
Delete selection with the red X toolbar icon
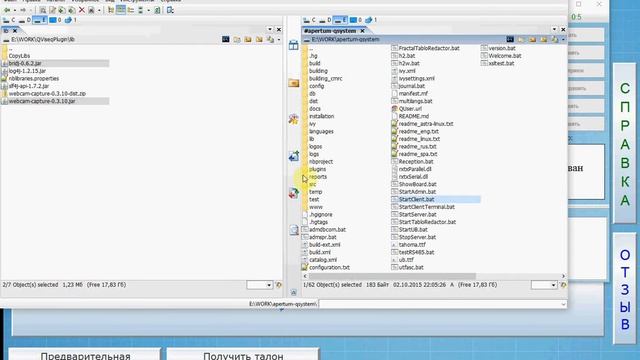82,10
